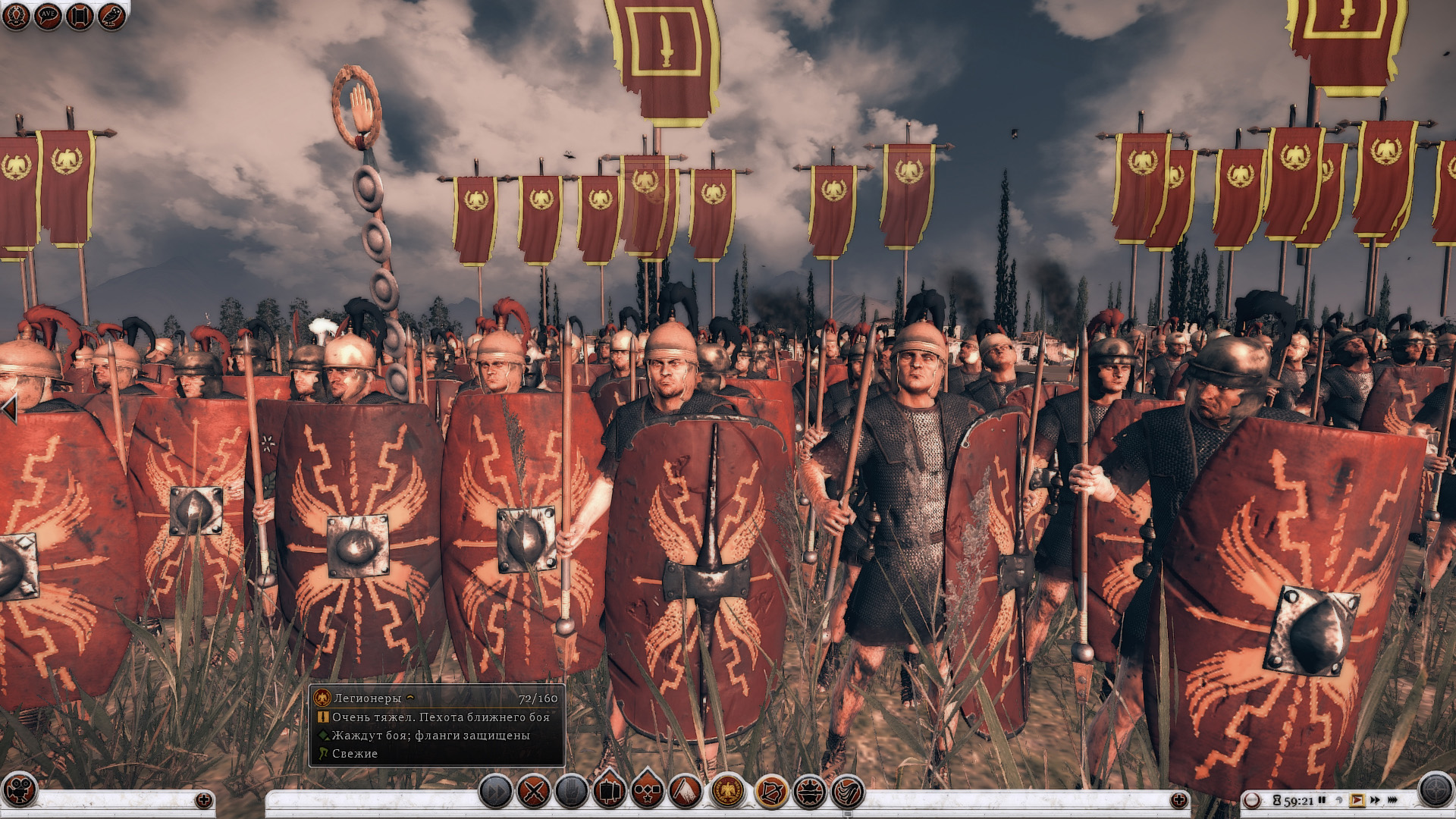Screen dimensions: 1456x819
Task: Pause the battle with the pause button
Action: tap(1322, 800)
